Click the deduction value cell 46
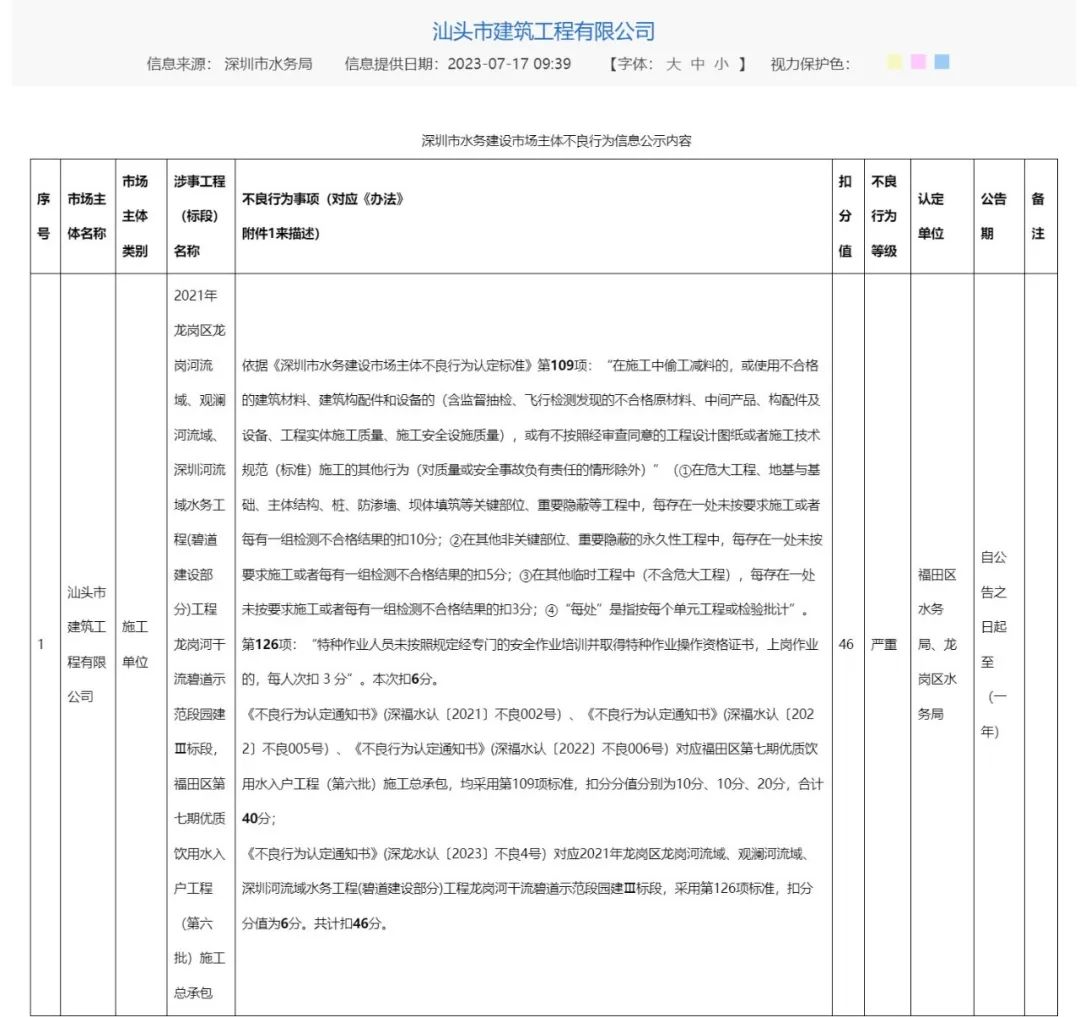1080x1017 pixels. click(846, 644)
